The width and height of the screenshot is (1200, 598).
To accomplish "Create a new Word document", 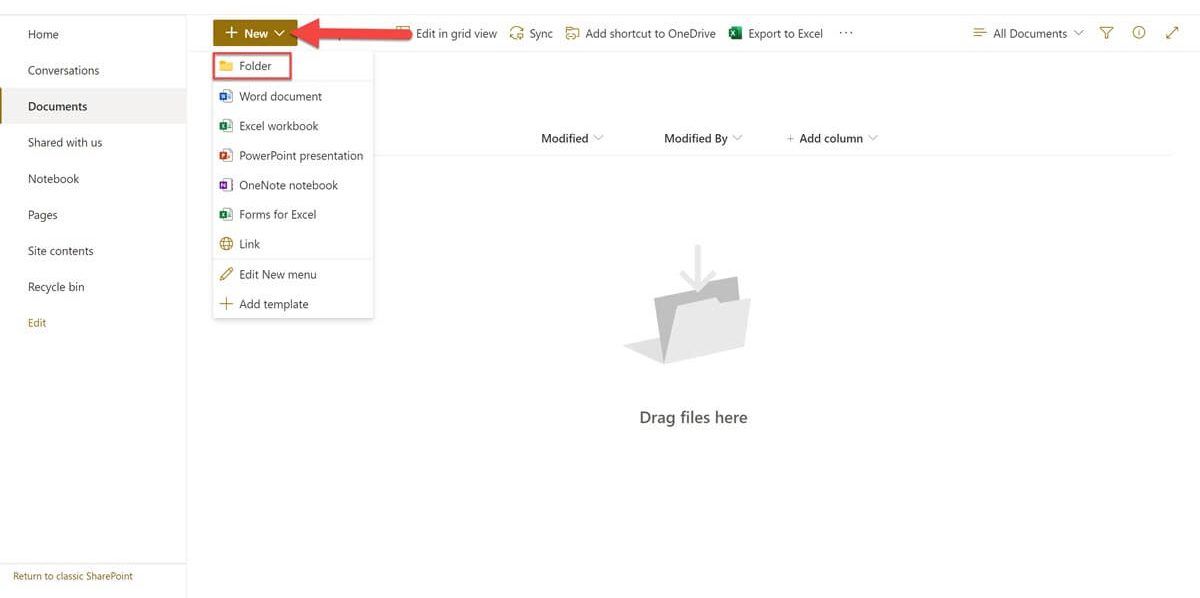I will [x=281, y=96].
